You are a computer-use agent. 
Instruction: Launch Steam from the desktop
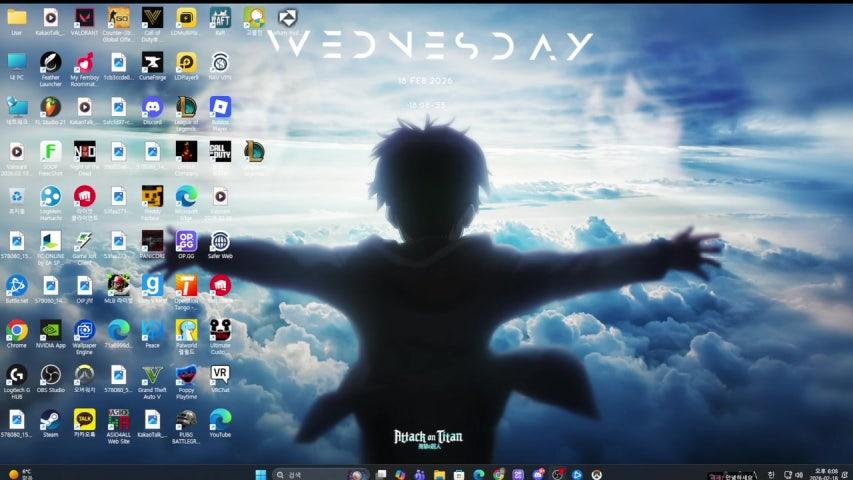coord(51,423)
